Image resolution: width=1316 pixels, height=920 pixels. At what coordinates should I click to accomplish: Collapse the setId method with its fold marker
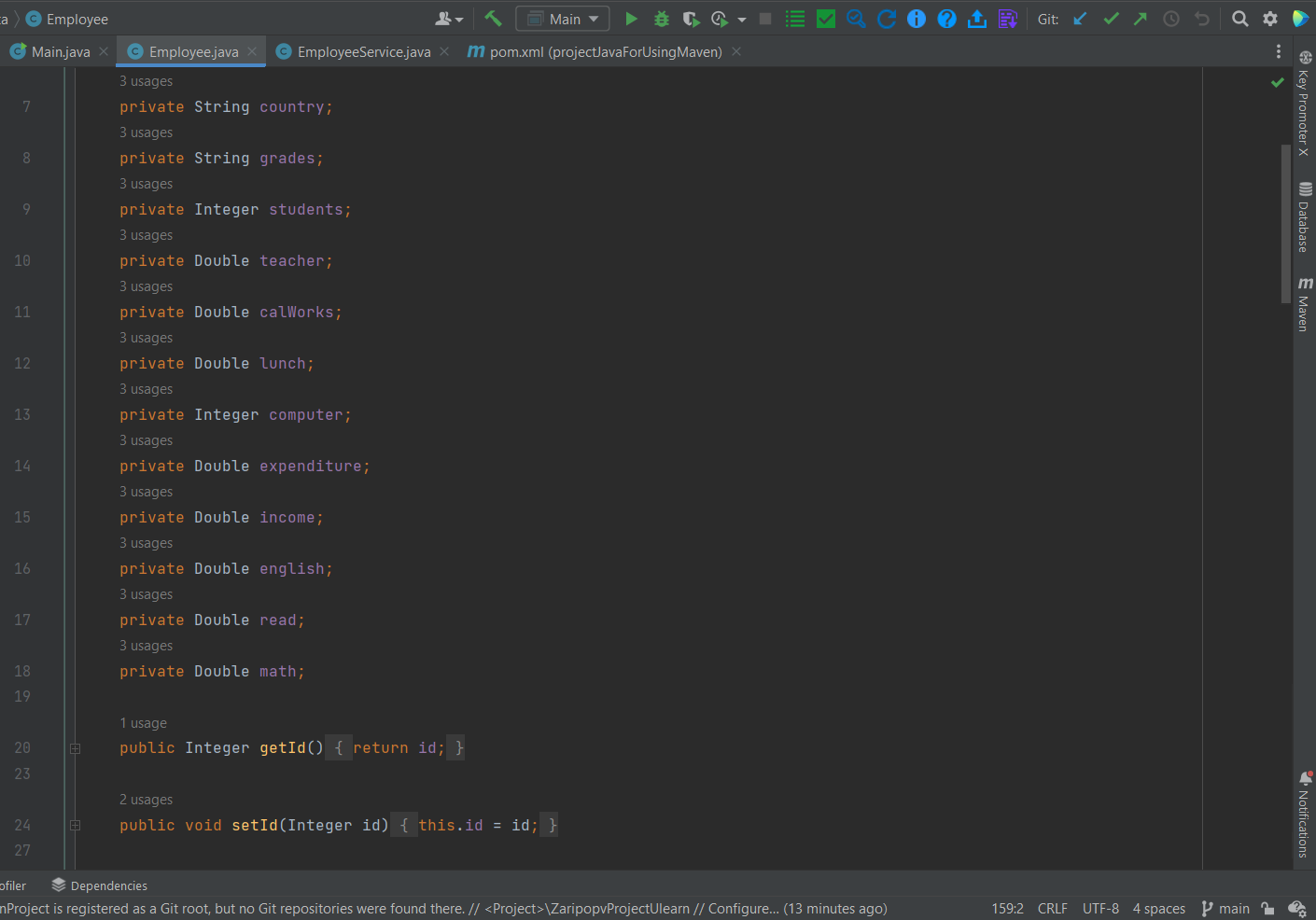(75, 825)
